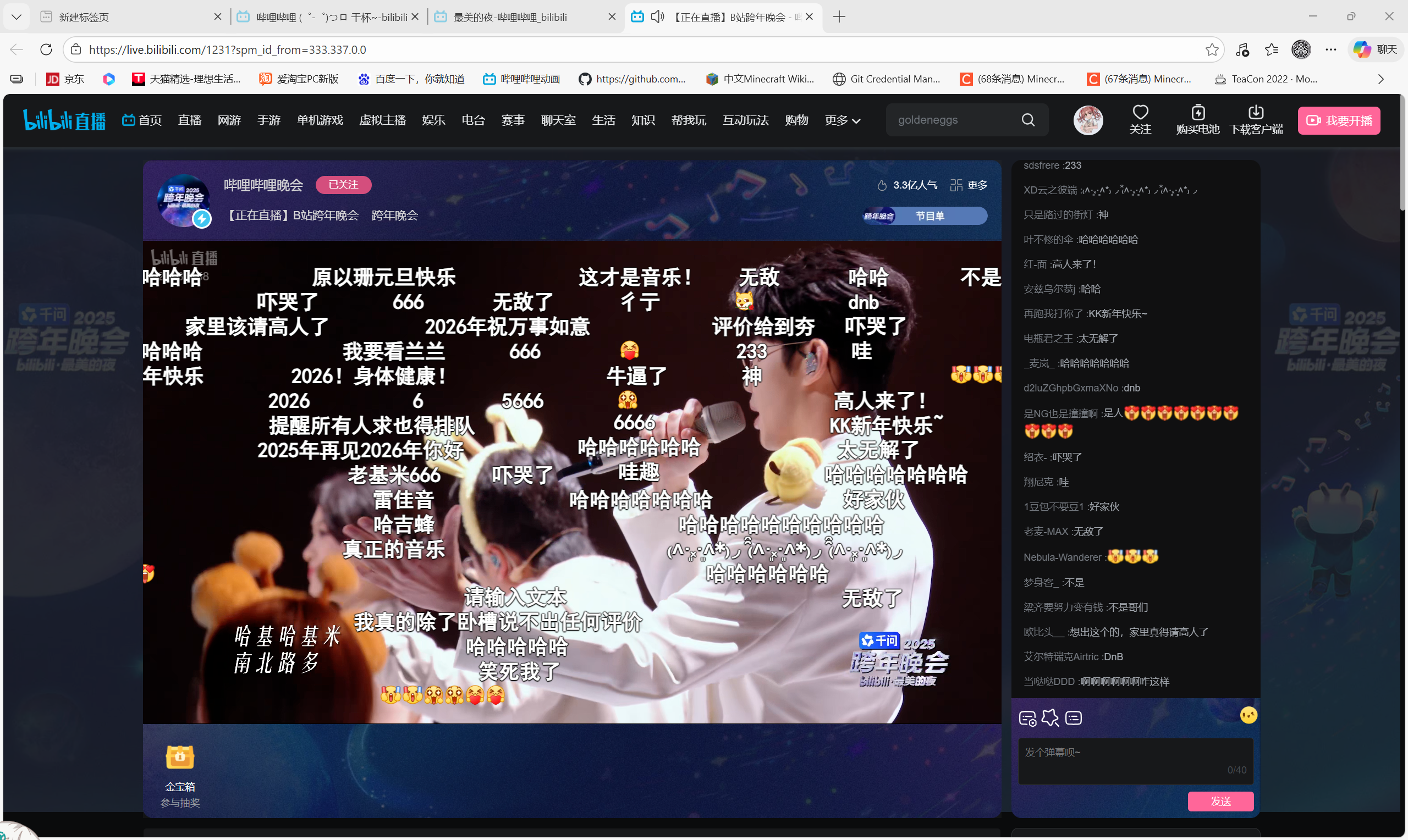Click the 我要开播 button

(1338, 120)
